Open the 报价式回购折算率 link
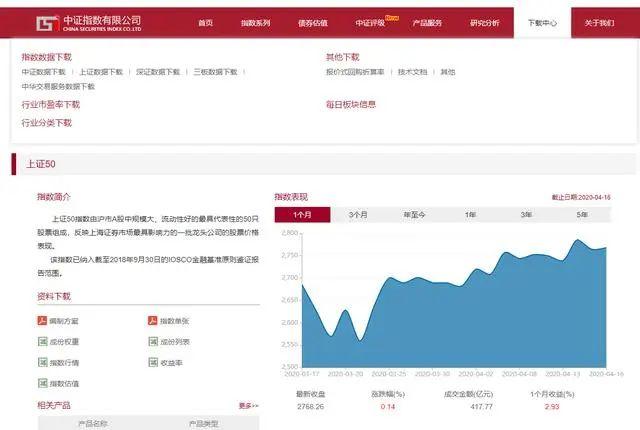Image resolution: width=640 pixels, height=430 pixels. tap(355, 72)
